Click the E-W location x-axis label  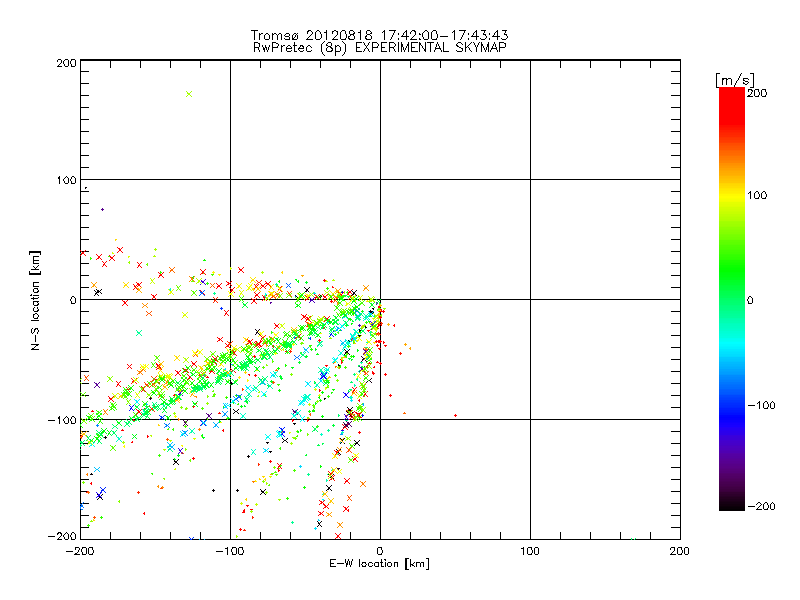(380, 564)
